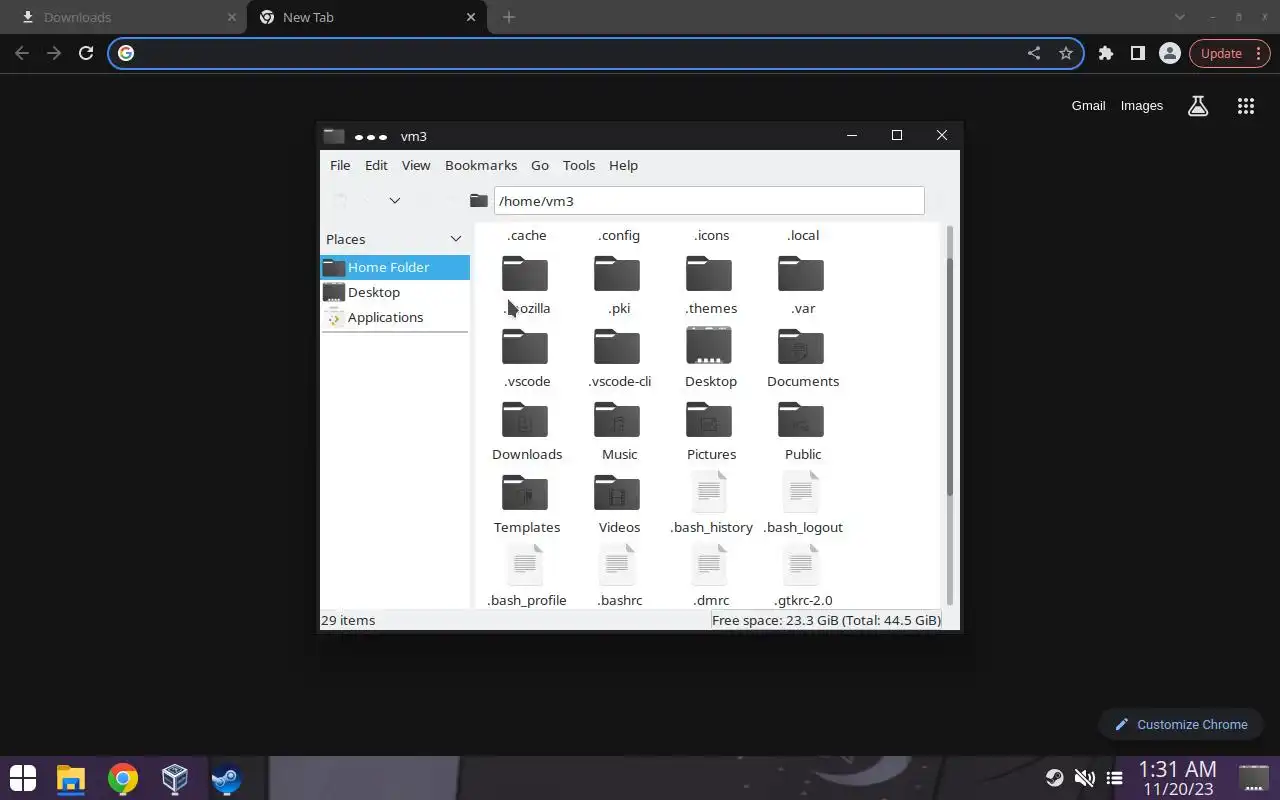The image size is (1280, 800).
Task: Open the Bookmarks menu
Action: (481, 165)
